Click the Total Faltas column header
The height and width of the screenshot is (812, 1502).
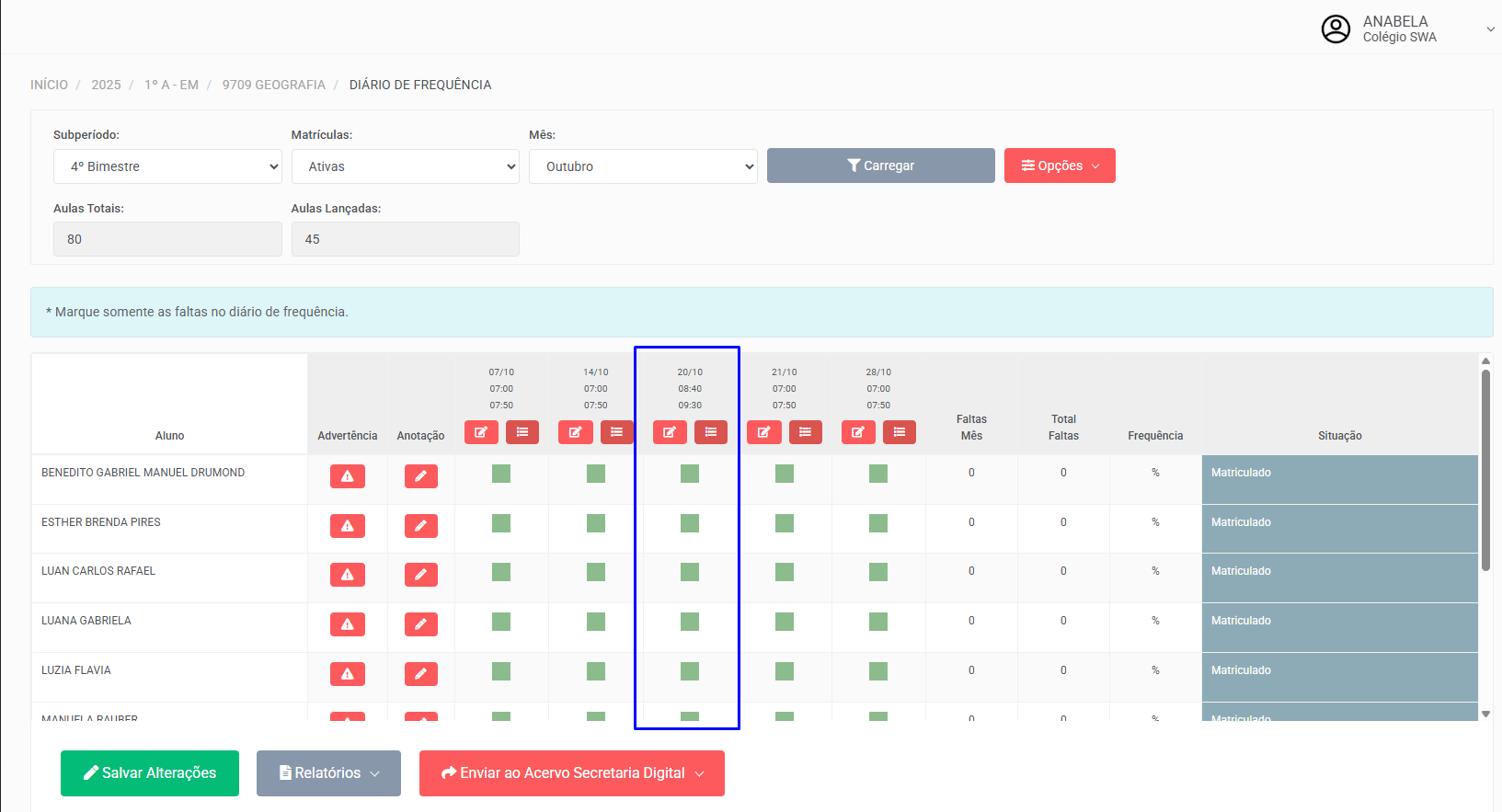pyautogui.click(x=1063, y=428)
